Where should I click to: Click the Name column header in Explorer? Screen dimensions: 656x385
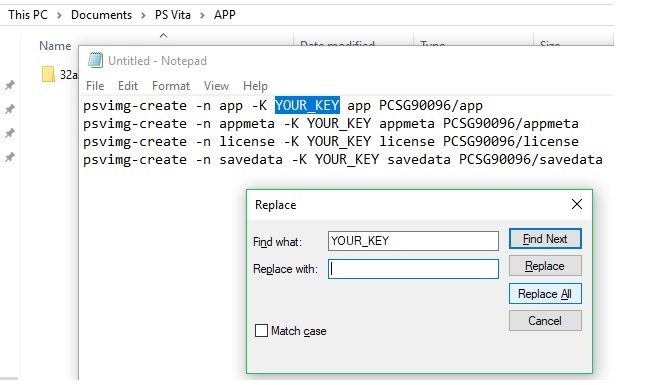(x=55, y=46)
